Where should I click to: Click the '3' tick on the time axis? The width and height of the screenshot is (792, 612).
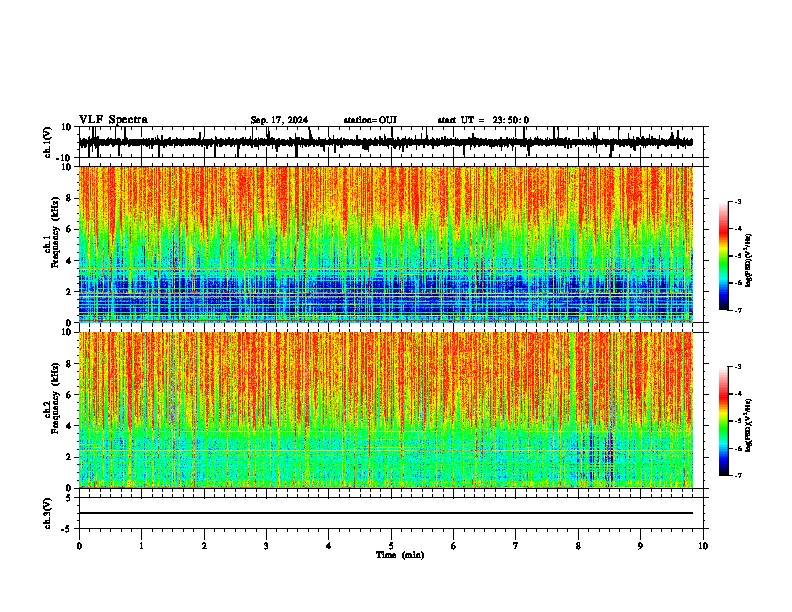[266, 546]
